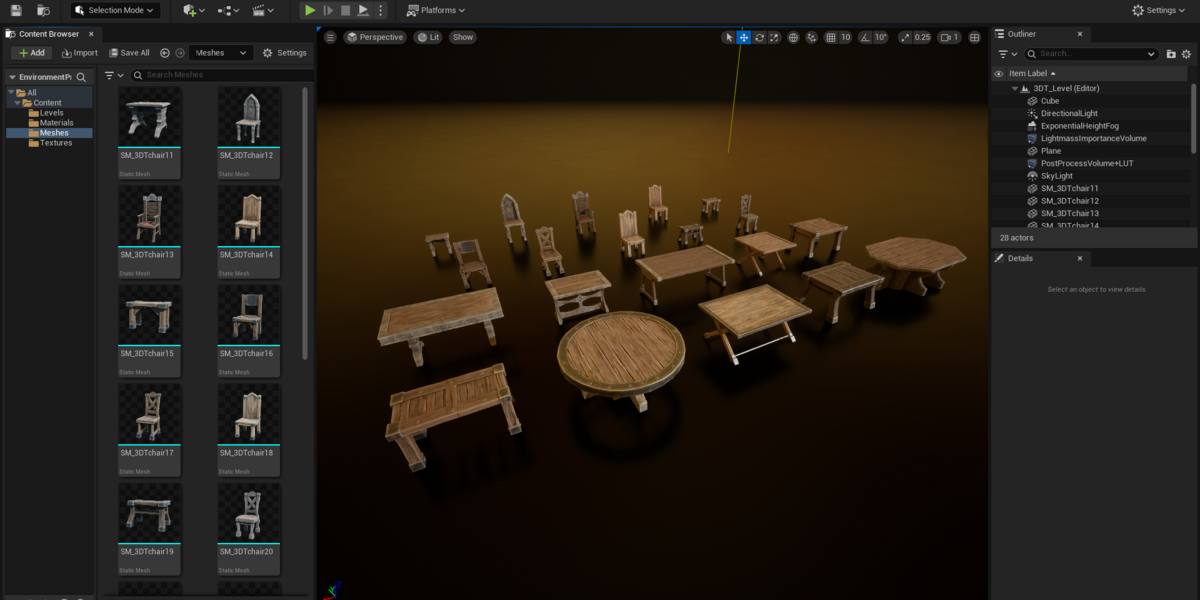Image resolution: width=1200 pixels, height=600 pixels.
Task: Click the Eject from player button
Action: 363,10
